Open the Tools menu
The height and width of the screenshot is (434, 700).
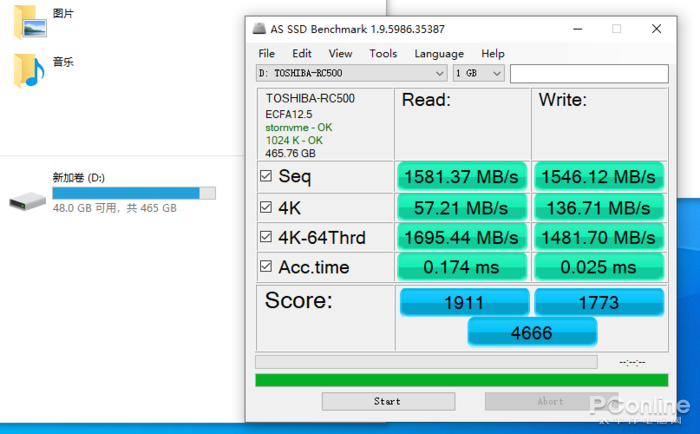pyautogui.click(x=383, y=54)
